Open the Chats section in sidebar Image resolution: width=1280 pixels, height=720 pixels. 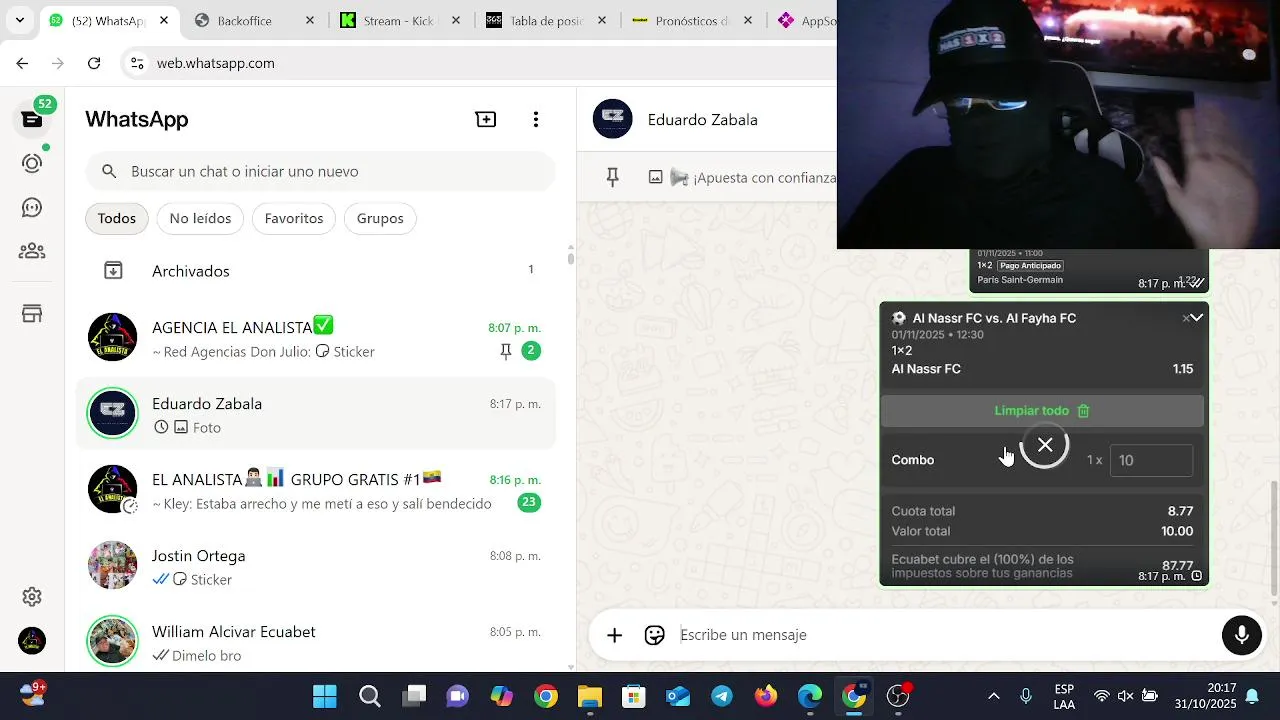point(32,119)
